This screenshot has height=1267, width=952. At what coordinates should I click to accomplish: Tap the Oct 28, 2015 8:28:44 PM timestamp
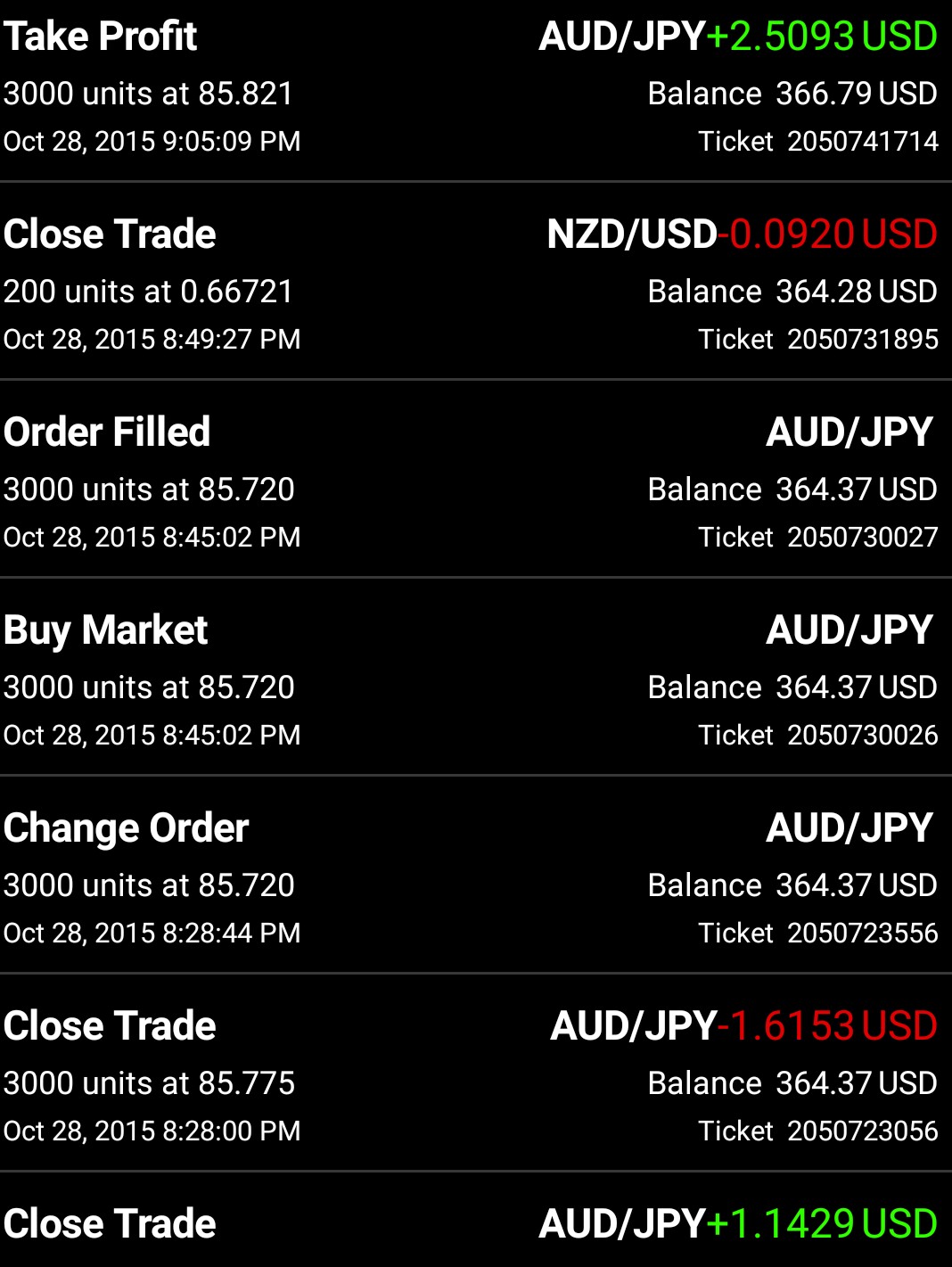152,933
